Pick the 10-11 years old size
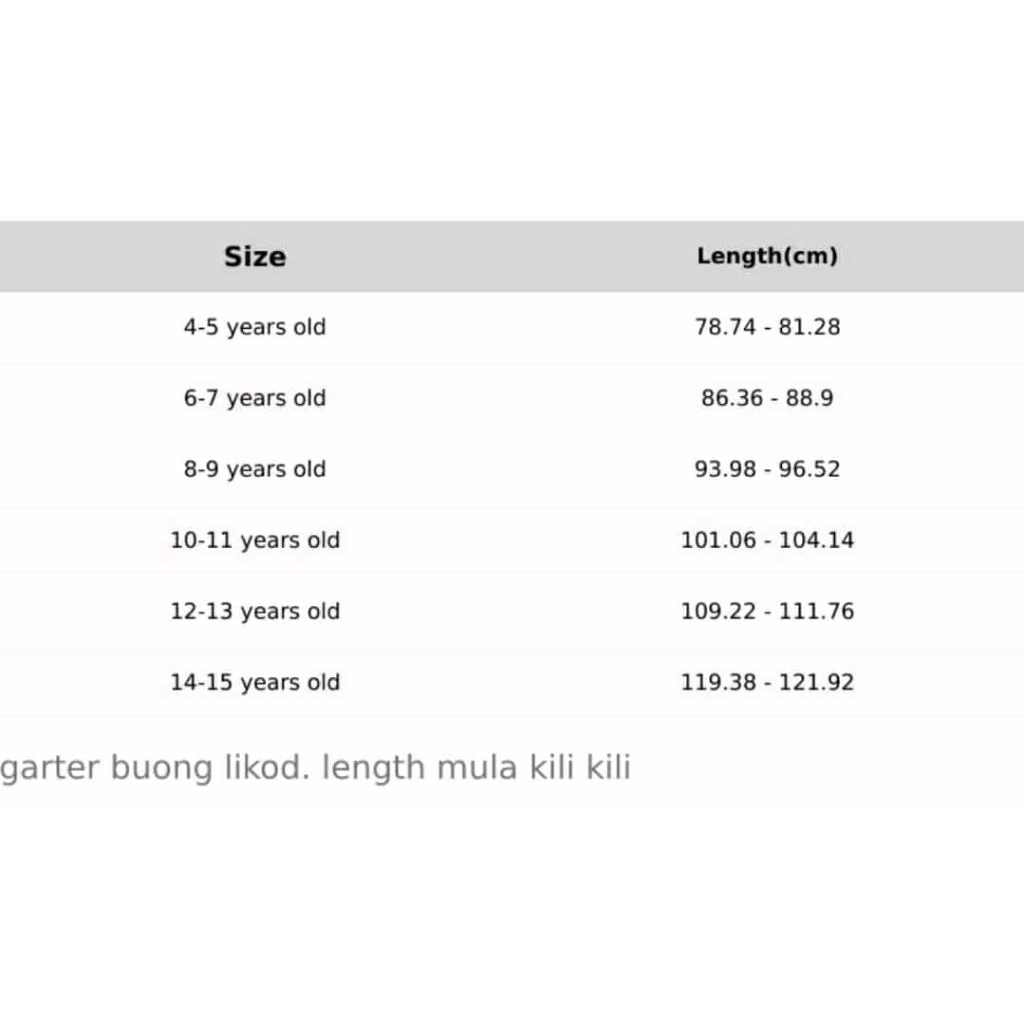 click(255, 540)
